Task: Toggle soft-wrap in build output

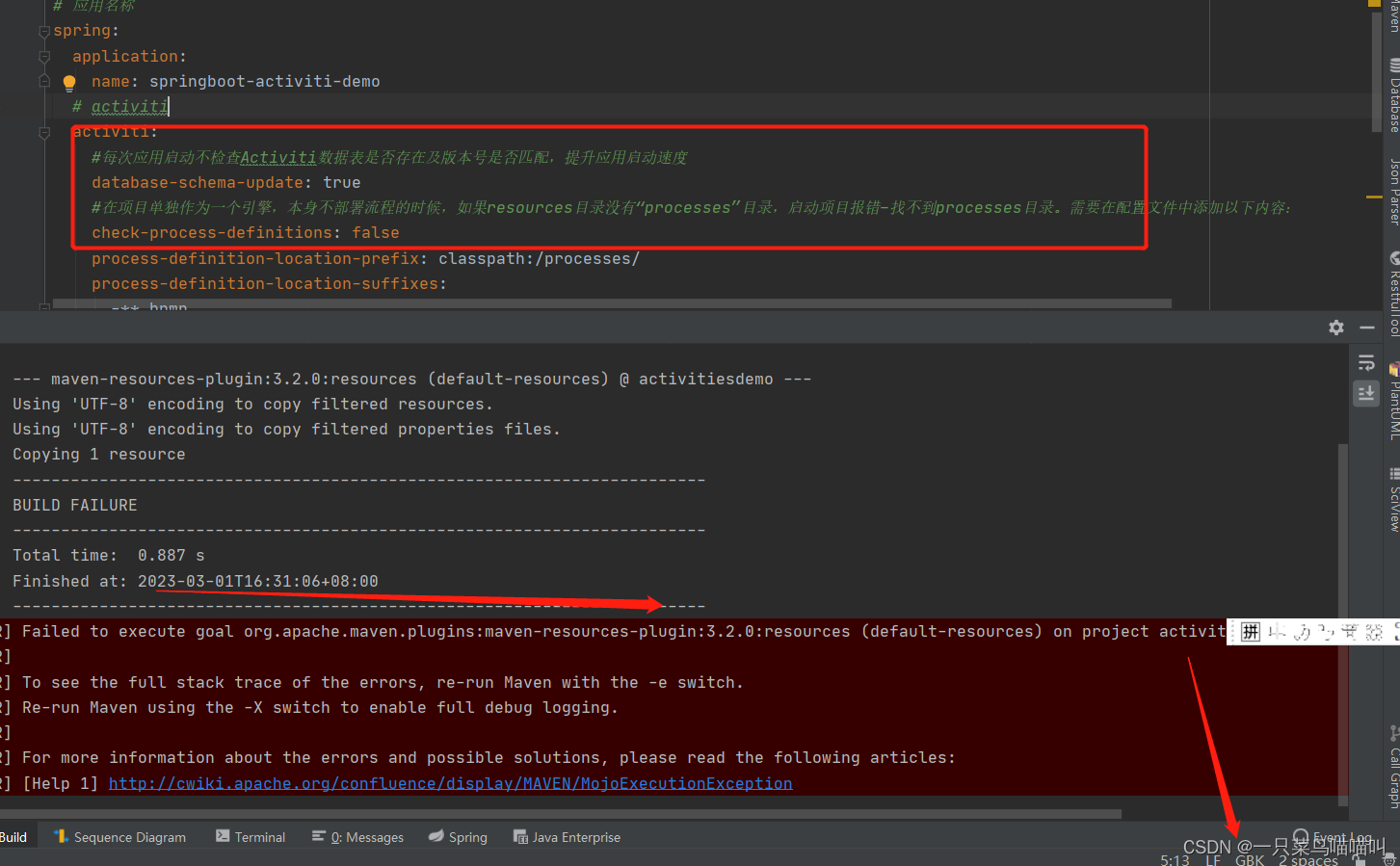Action: pyautogui.click(x=1366, y=363)
